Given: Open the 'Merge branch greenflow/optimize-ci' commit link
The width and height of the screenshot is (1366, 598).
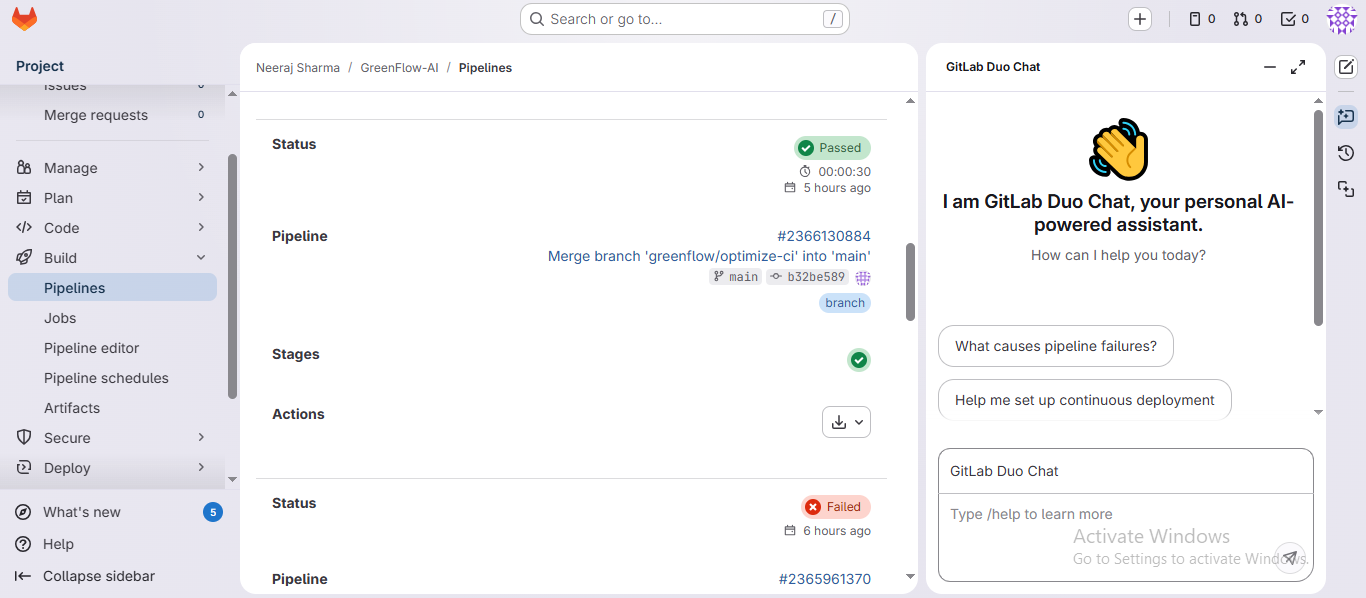Looking at the screenshot, I should (x=709, y=256).
